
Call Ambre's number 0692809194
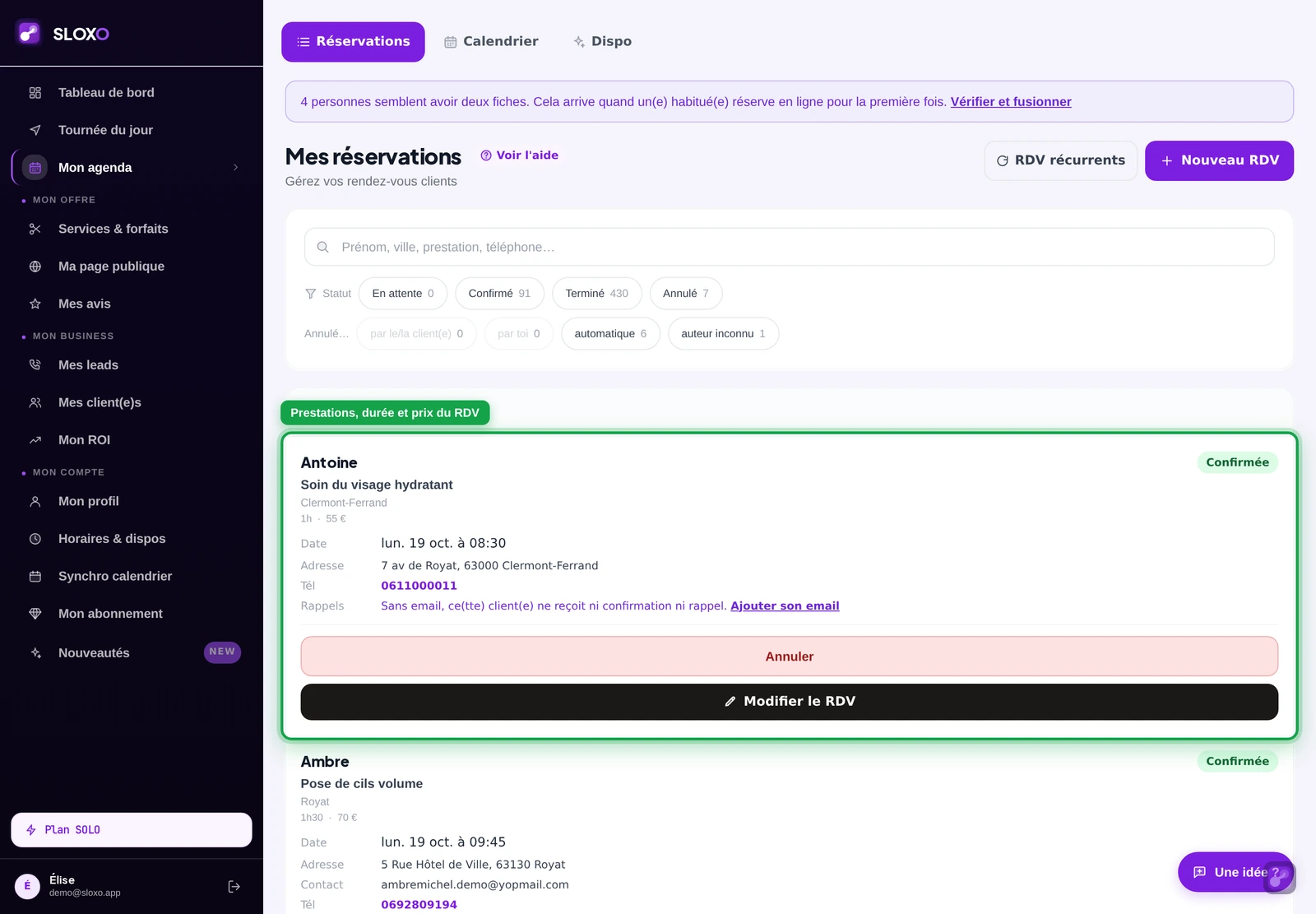pyautogui.click(x=419, y=905)
